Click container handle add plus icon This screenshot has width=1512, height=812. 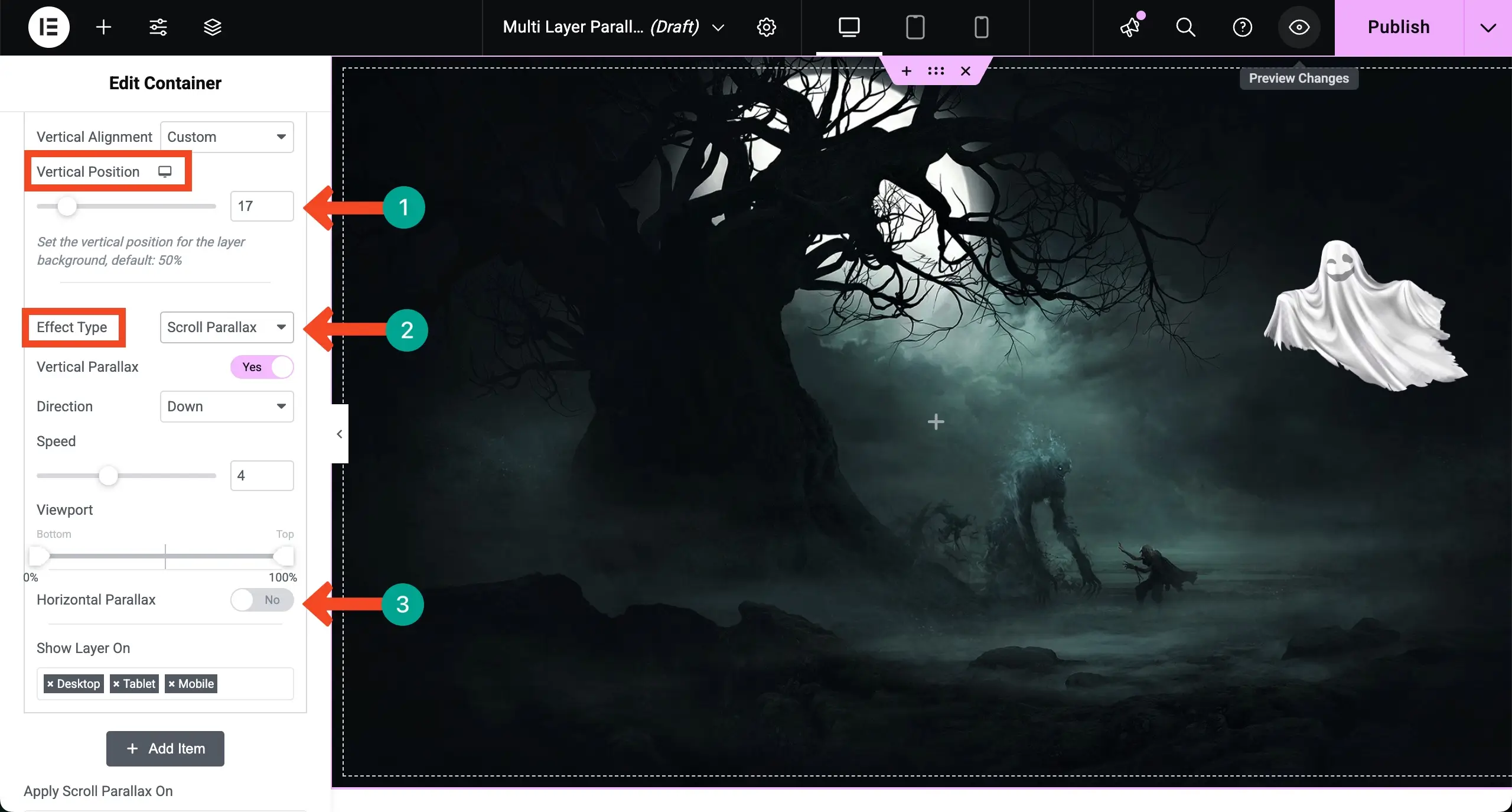point(907,72)
